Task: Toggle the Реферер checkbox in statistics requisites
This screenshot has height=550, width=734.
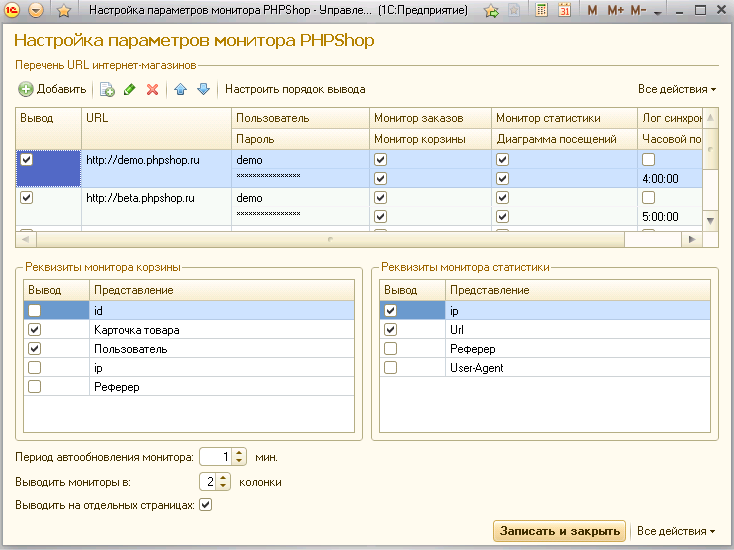Action: point(391,349)
